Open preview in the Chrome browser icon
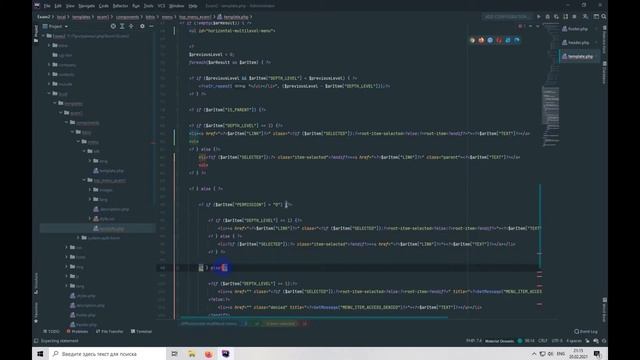The image size is (640, 360). [472, 40]
